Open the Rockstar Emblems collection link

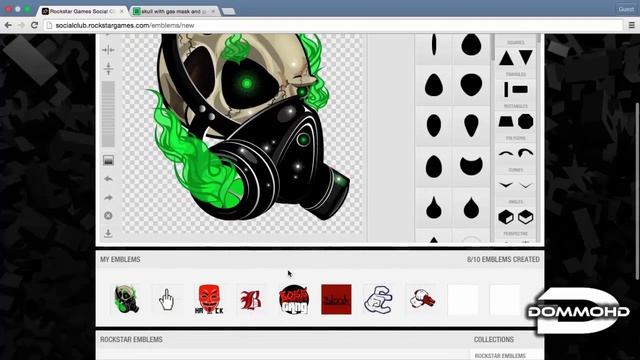[500, 356]
